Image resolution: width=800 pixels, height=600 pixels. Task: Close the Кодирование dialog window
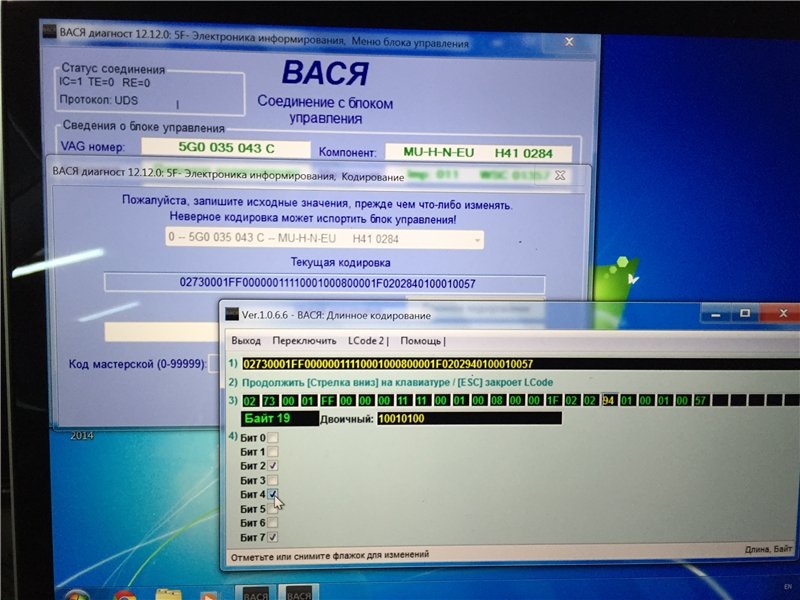click(x=560, y=175)
